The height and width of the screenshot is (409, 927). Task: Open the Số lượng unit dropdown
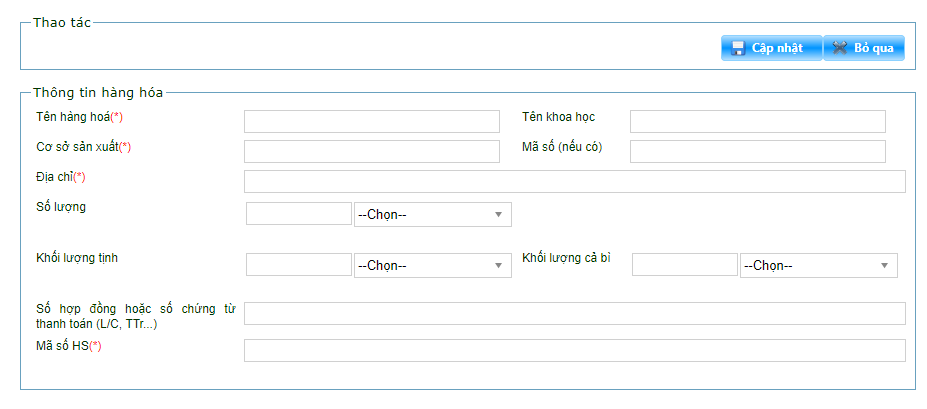432,215
